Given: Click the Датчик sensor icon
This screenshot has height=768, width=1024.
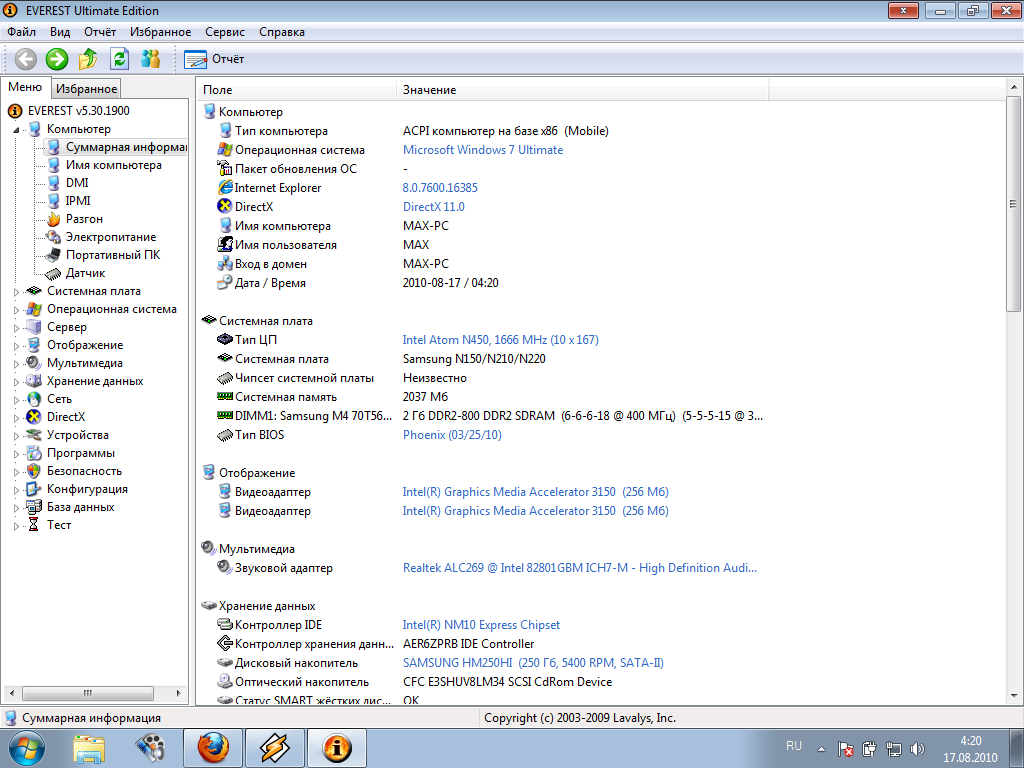Looking at the screenshot, I should tap(54, 273).
